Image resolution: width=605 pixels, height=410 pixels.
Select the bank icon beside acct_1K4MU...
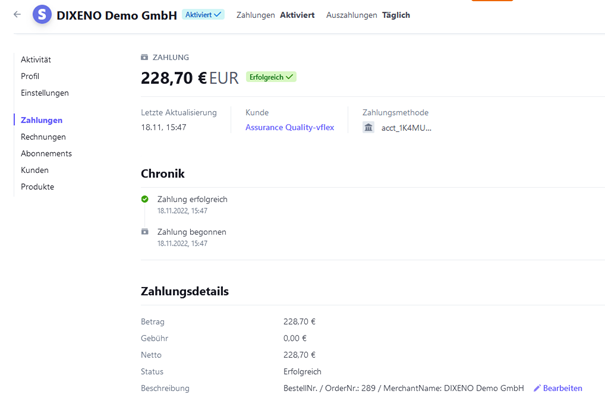(368, 128)
